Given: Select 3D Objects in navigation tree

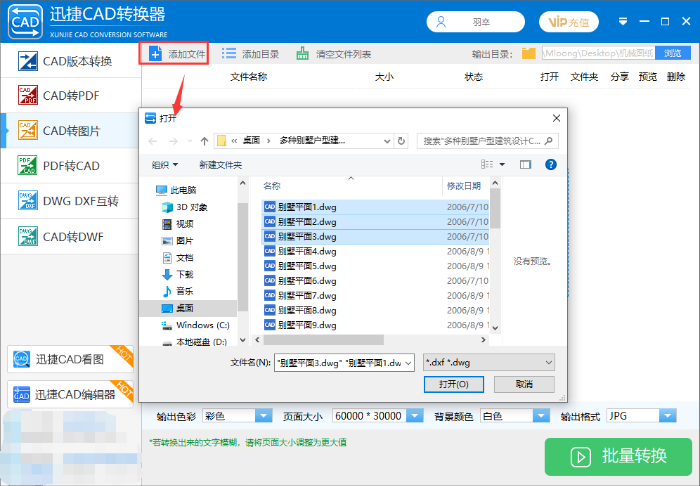Looking at the screenshot, I should pyautogui.click(x=185, y=207).
